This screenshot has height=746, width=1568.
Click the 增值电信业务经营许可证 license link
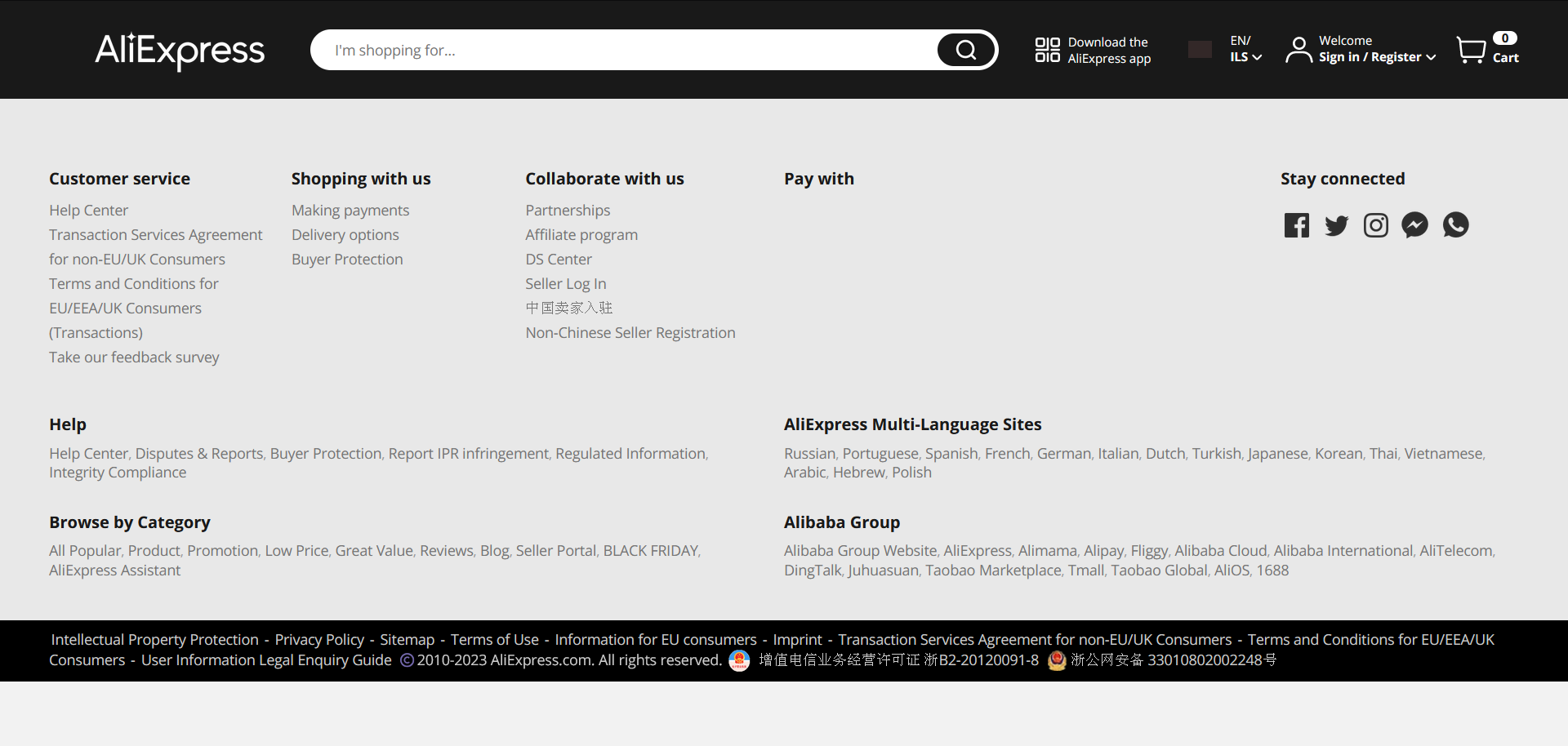click(x=898, y=660)
